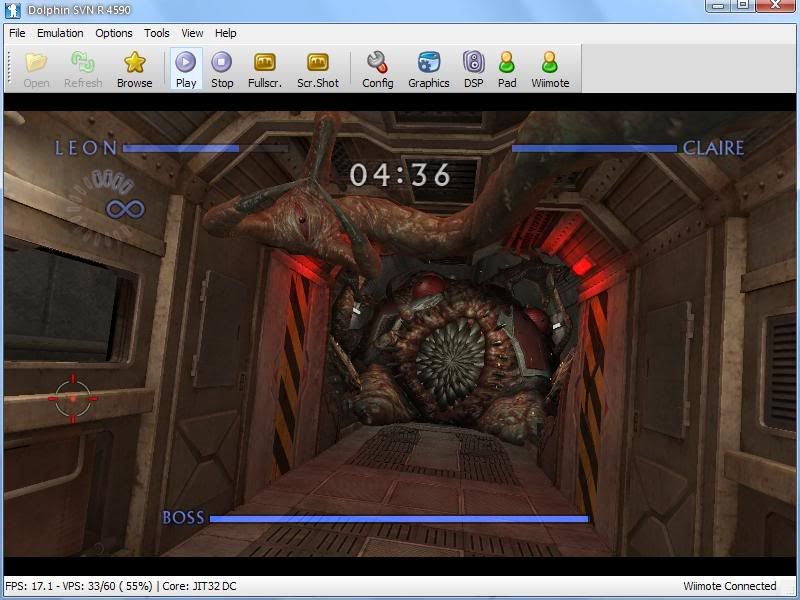Open the Emulation menu
This screenshot has width=800, height=600.
tap(60, 33)
